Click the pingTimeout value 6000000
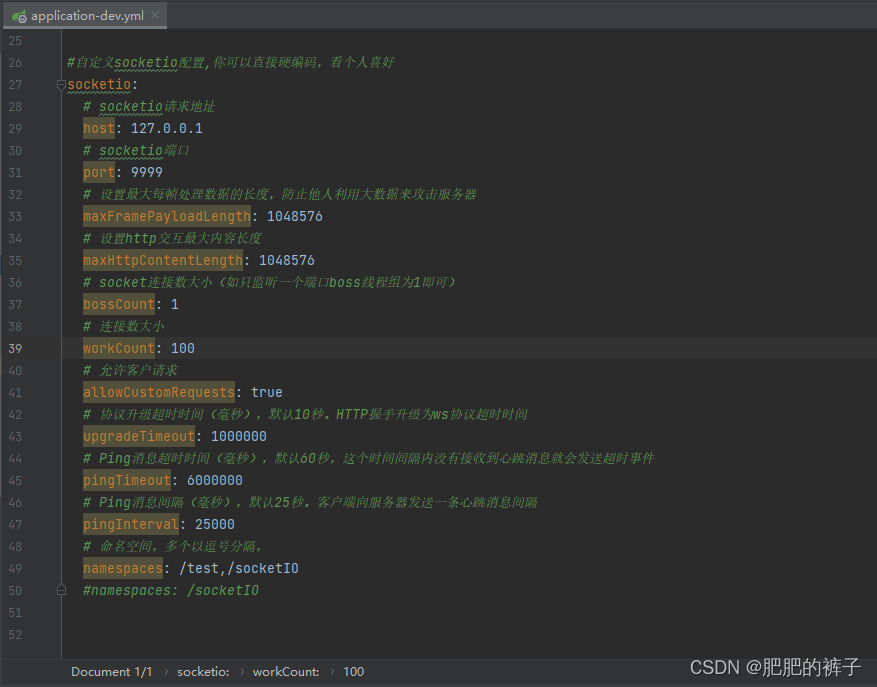 (215, 481)
